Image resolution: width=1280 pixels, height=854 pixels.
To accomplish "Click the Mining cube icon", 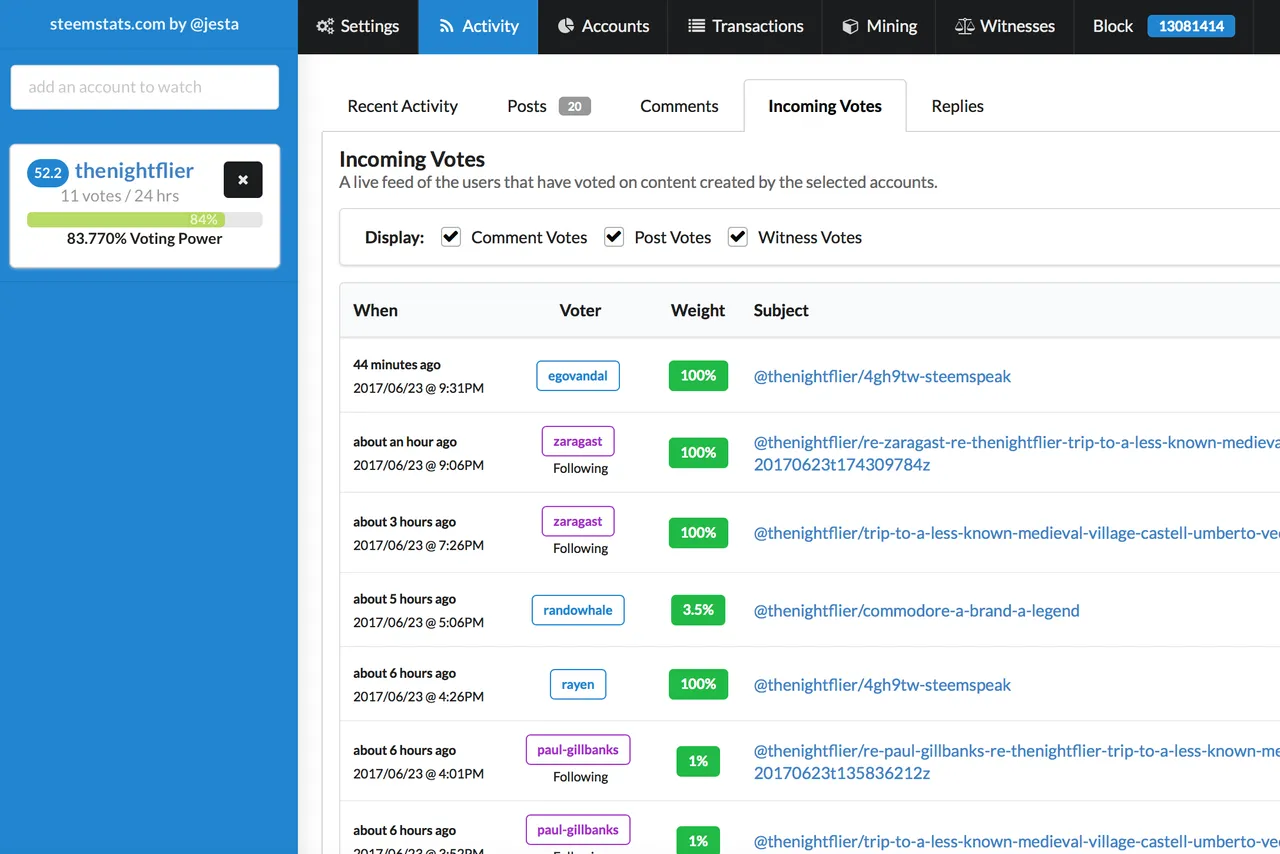I will pos(850,26).
